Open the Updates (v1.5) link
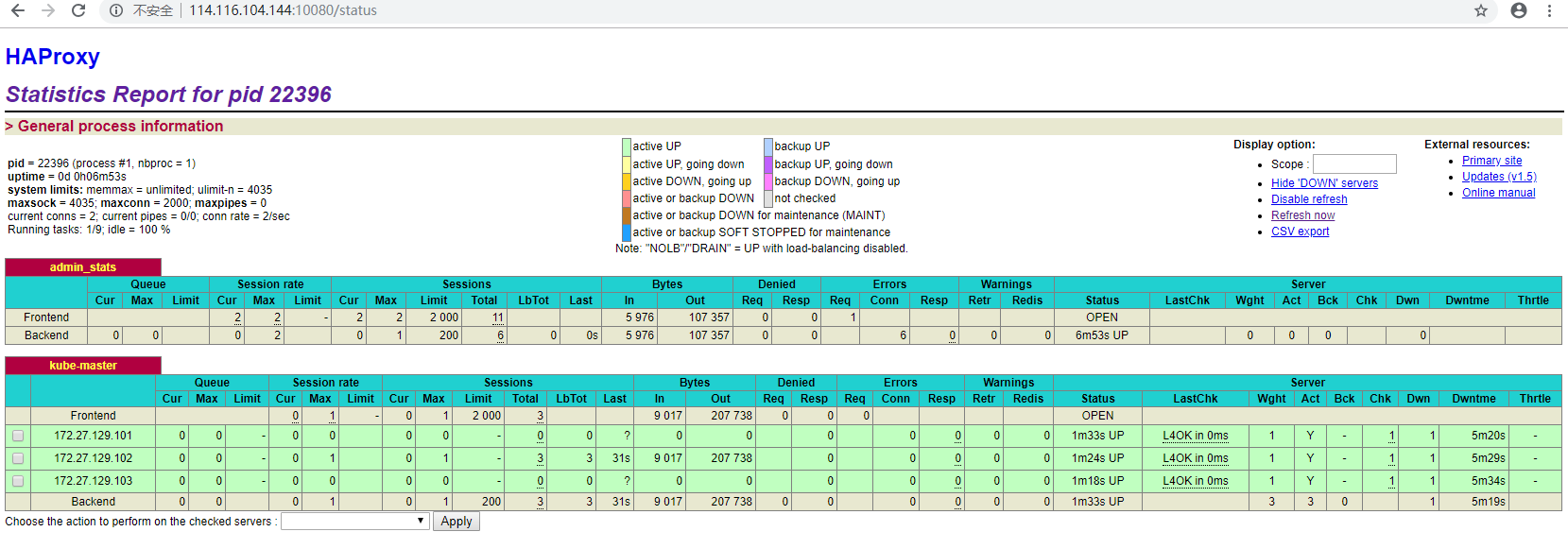This screenshot has width=1568, height=549. click(x=1499, y=177)
